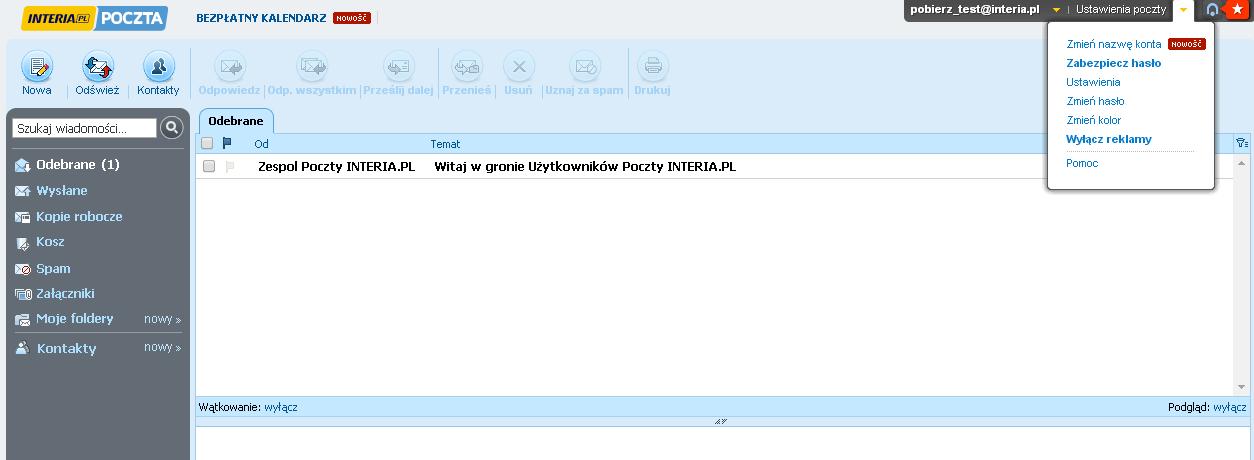Click the message list scrollbar down arrow
1254x460 pixels.
tap(1242, 387)
